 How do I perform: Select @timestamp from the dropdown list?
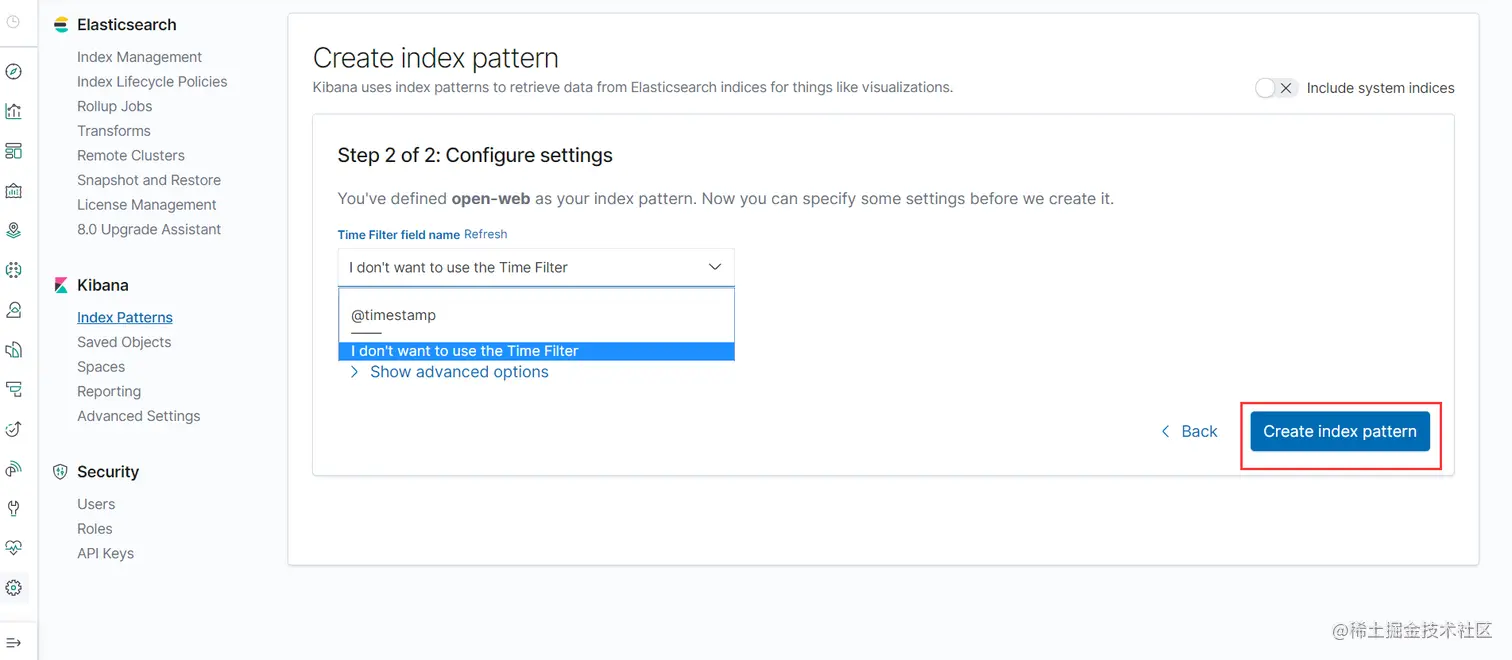point(394,315)
